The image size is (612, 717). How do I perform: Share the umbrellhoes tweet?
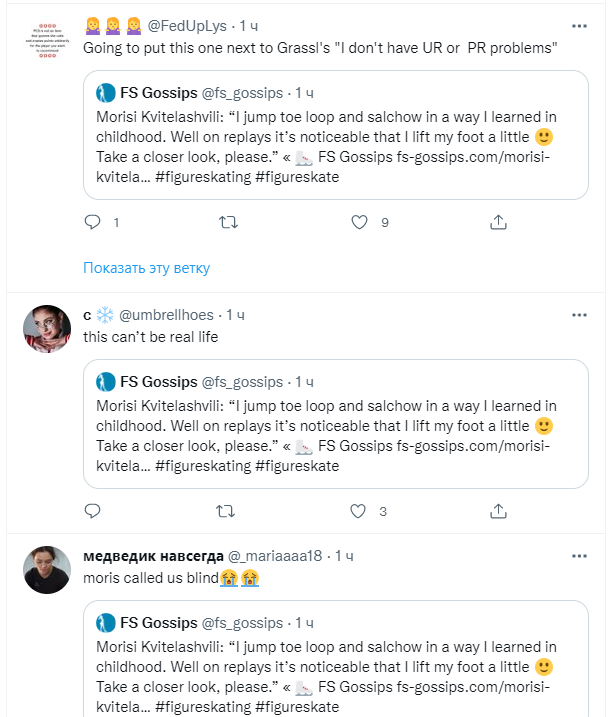click(x=493, y=511)
